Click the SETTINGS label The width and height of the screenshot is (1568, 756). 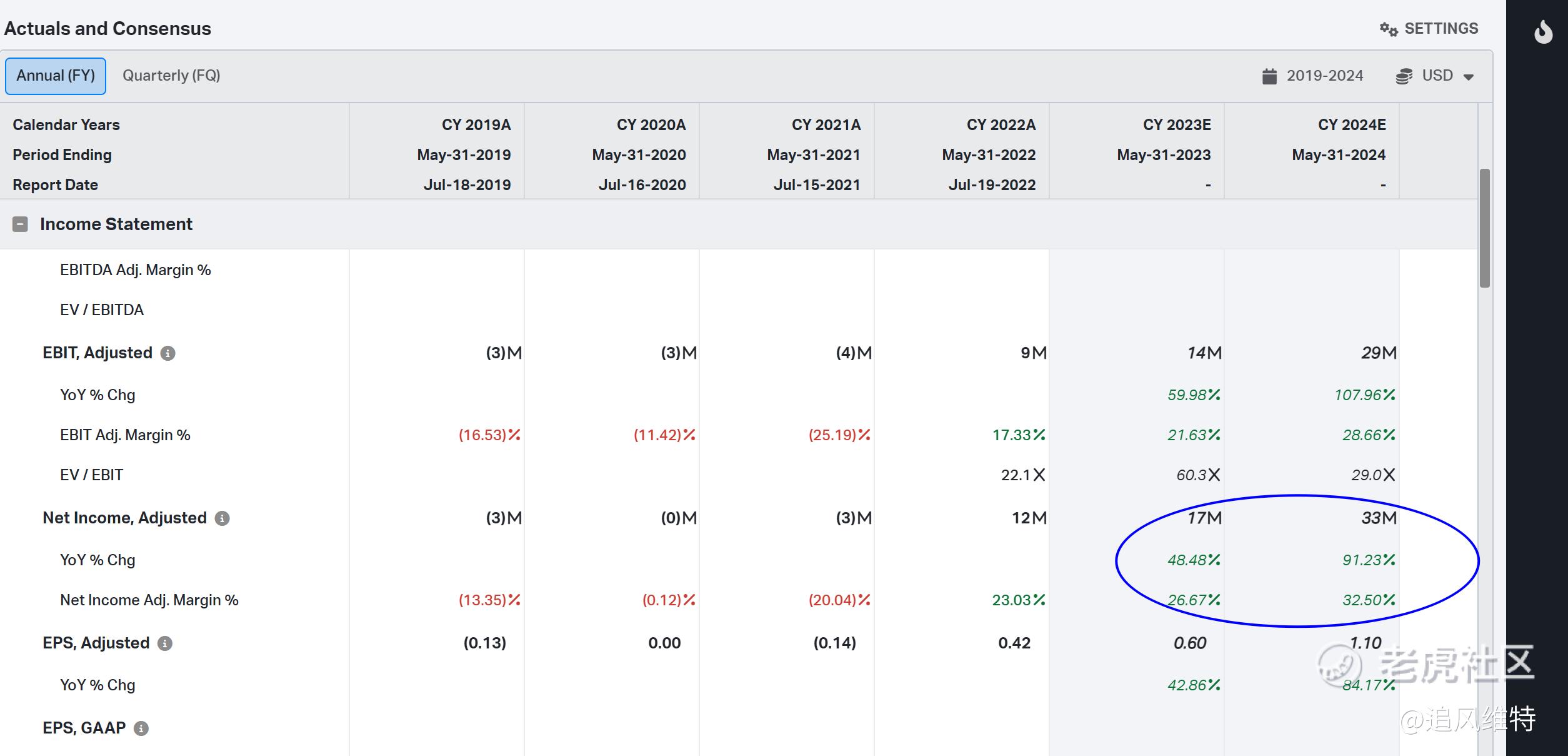click(1441, 29)
